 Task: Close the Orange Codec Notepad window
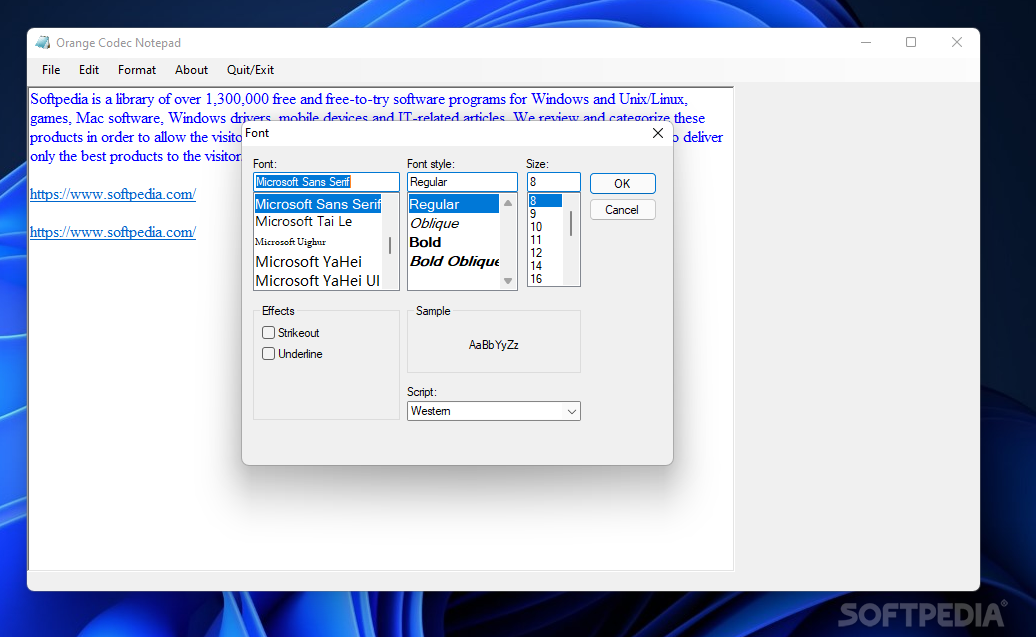point(957,42)
